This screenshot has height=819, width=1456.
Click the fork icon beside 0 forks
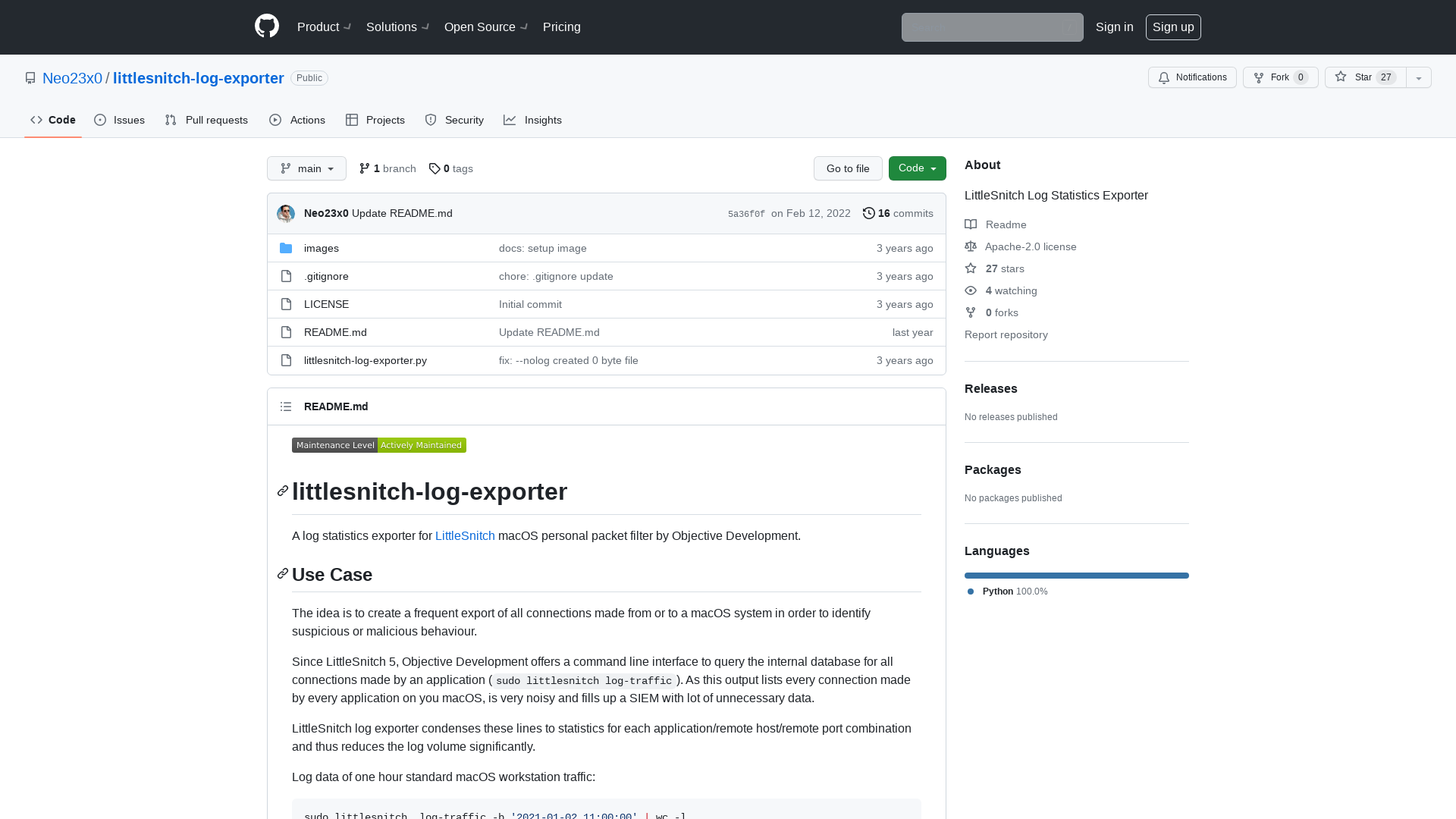pos(971,312)
